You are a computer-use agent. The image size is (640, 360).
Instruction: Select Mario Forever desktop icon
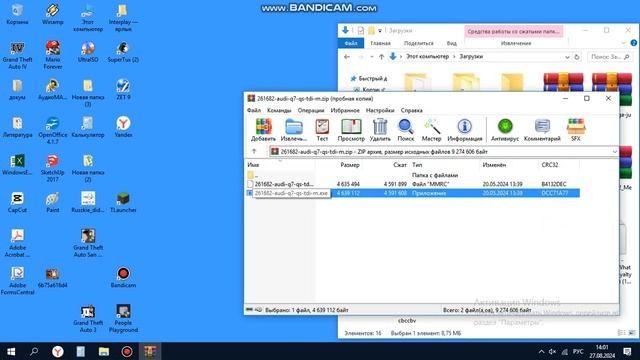(53, 56)
